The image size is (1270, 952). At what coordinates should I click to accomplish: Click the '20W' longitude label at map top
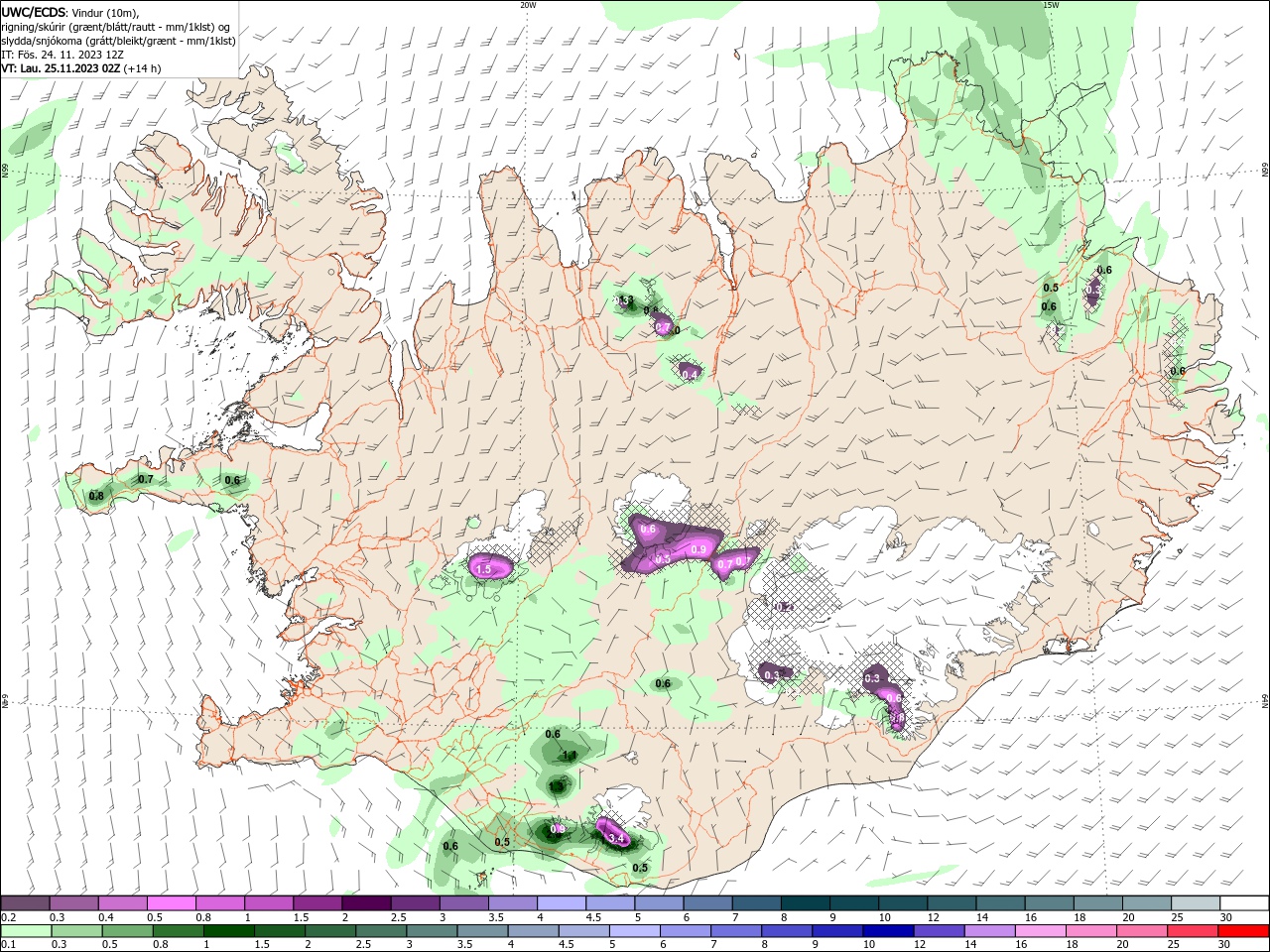point(528,5)
